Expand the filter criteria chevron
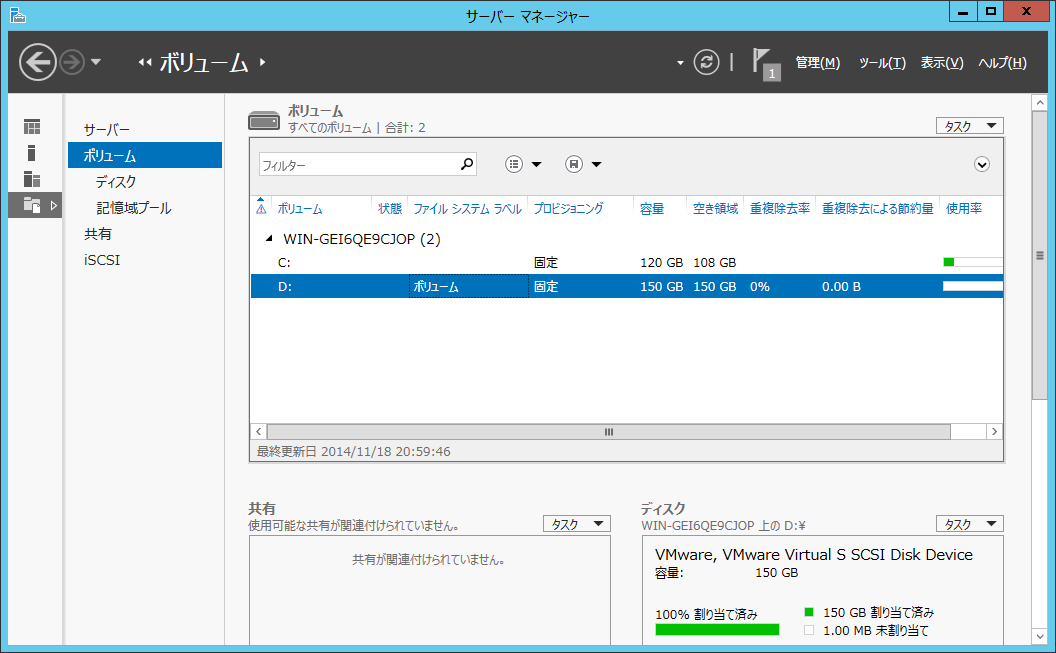1056x653 pixels. [x=981, y=165]
